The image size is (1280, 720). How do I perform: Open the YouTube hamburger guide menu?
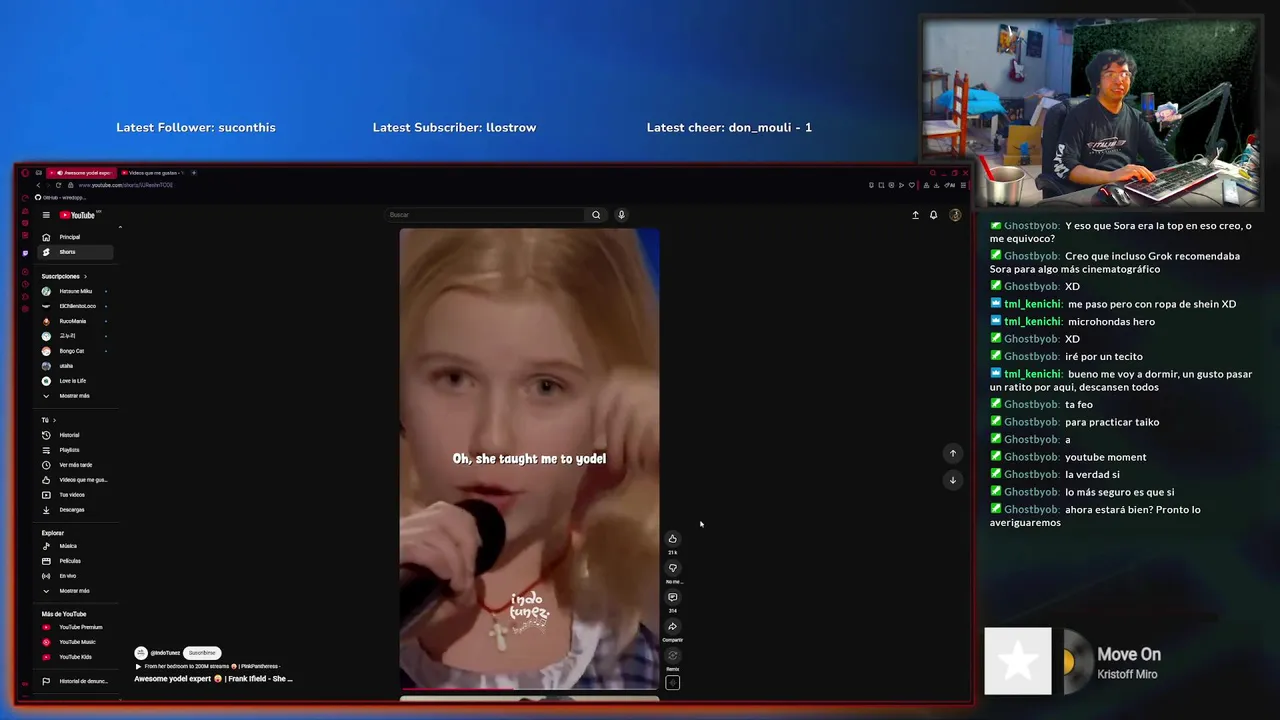coord(46,215)
